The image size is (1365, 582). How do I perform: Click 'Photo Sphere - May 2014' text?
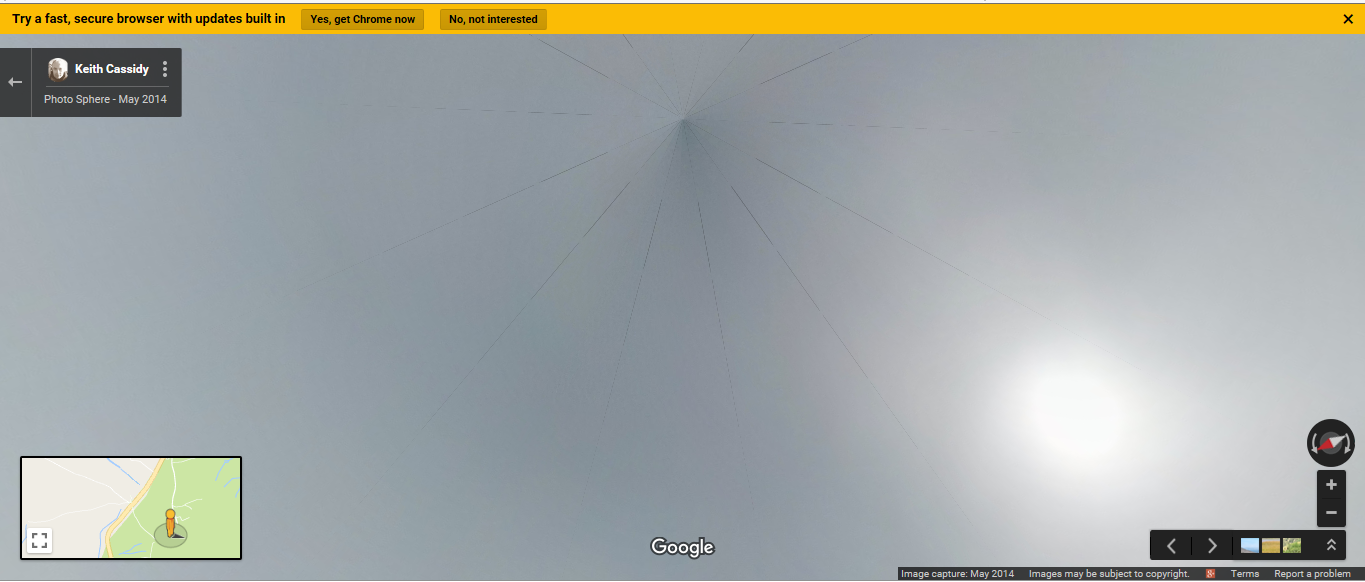pos(105,99)
